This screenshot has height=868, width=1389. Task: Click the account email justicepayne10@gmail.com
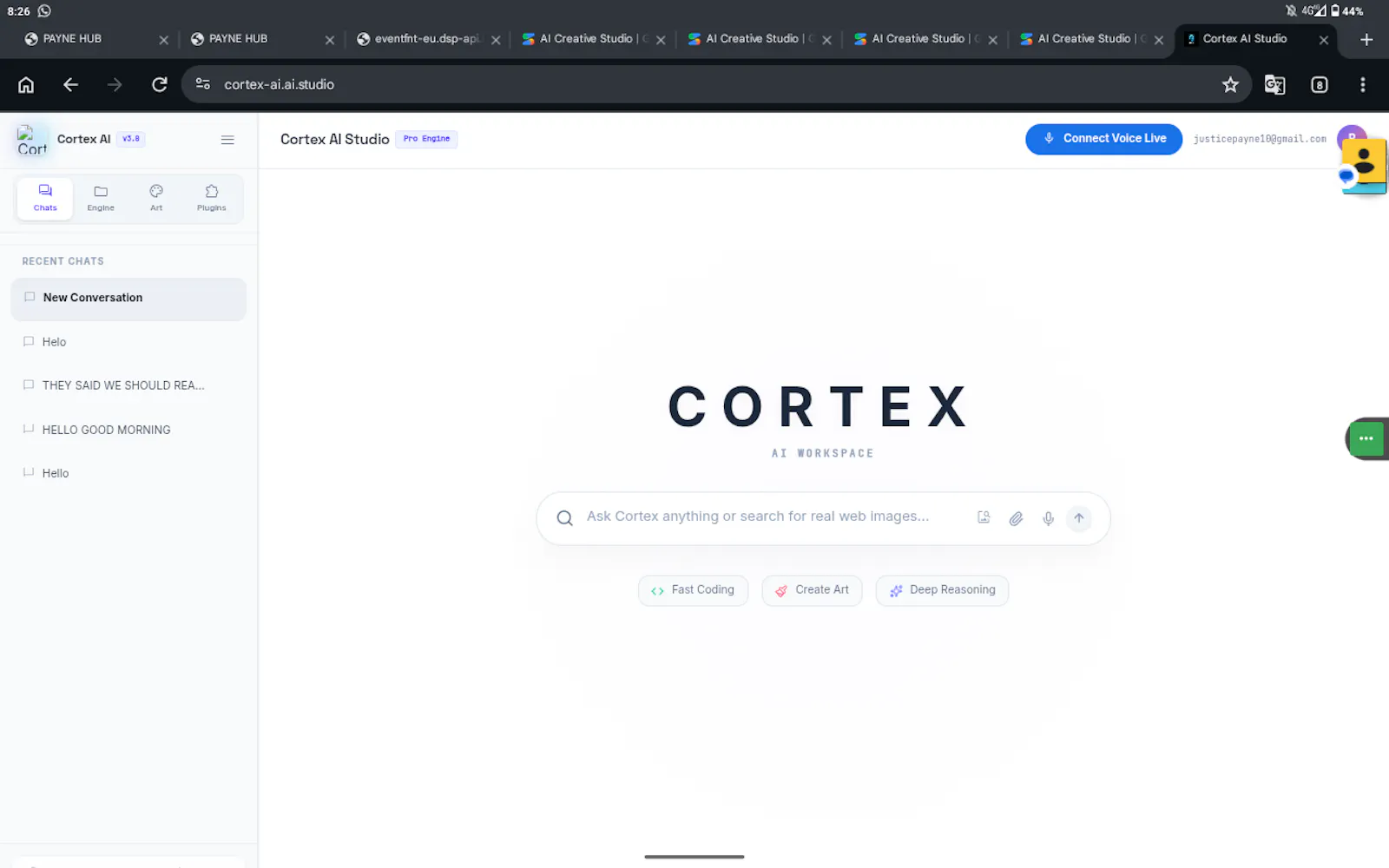pyautogui.click(x=1260, y=139)
